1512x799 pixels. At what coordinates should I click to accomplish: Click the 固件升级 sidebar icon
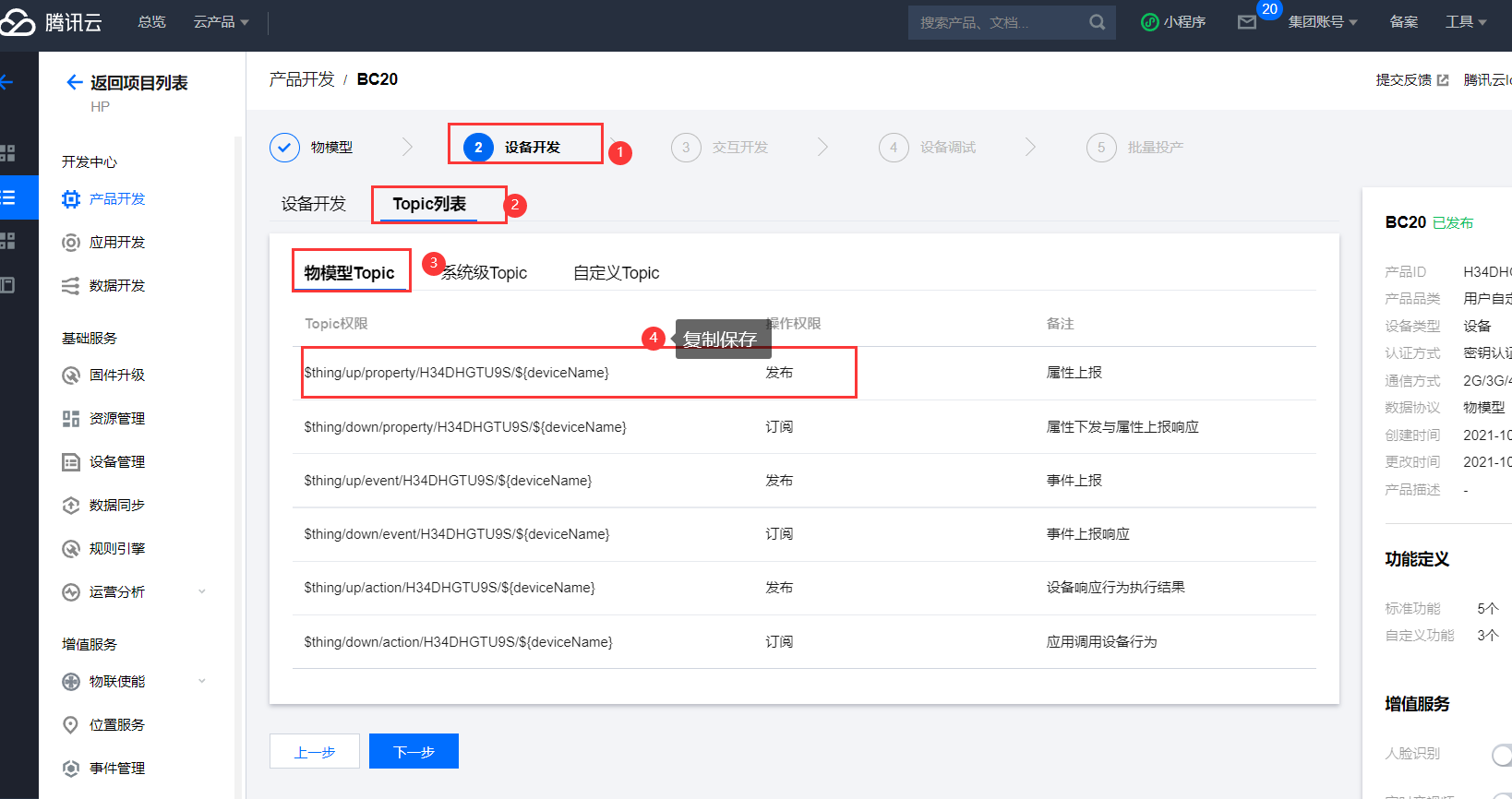[71, 375]
